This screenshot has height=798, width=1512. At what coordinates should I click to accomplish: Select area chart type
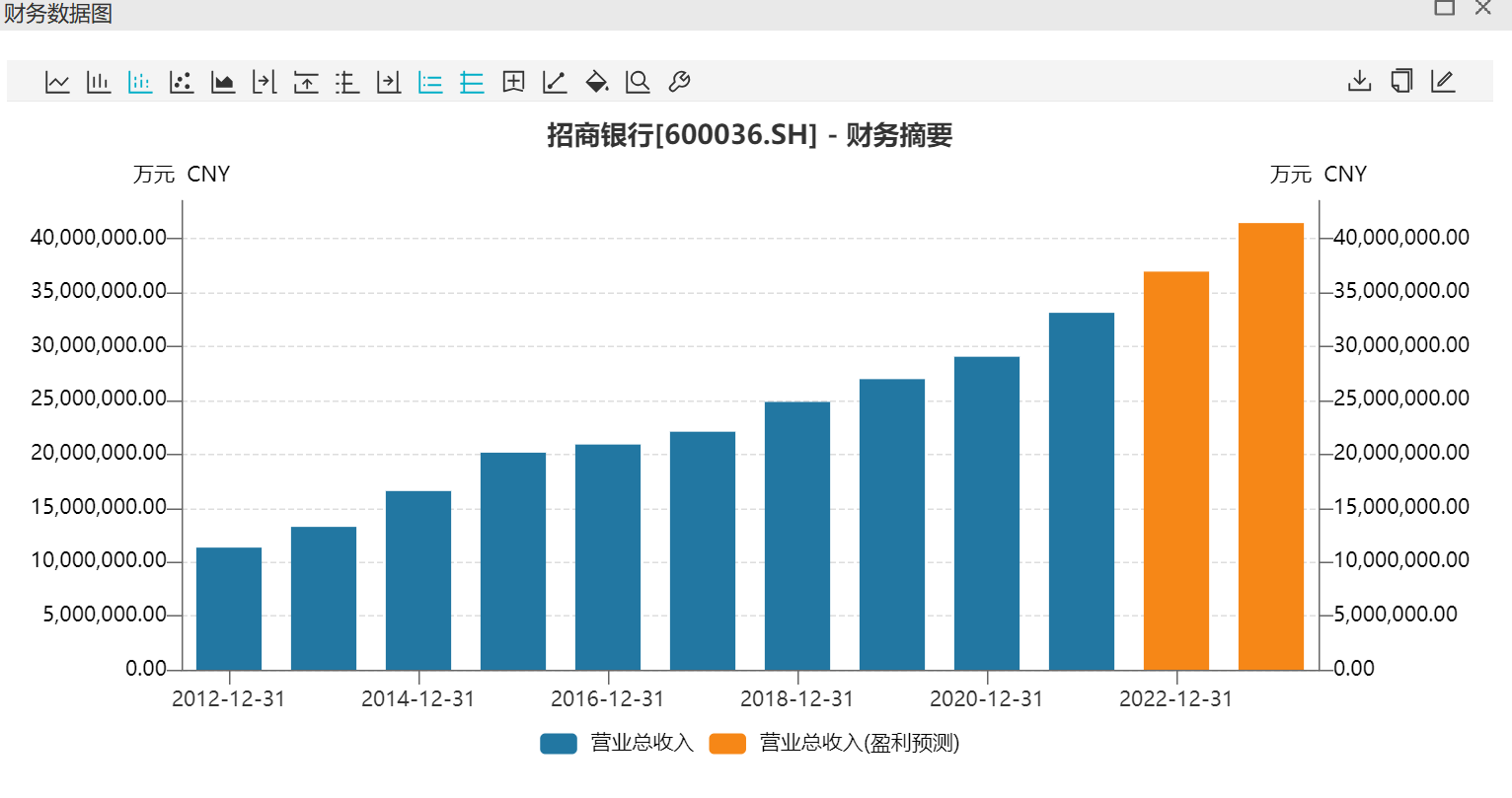click(223, 82)
